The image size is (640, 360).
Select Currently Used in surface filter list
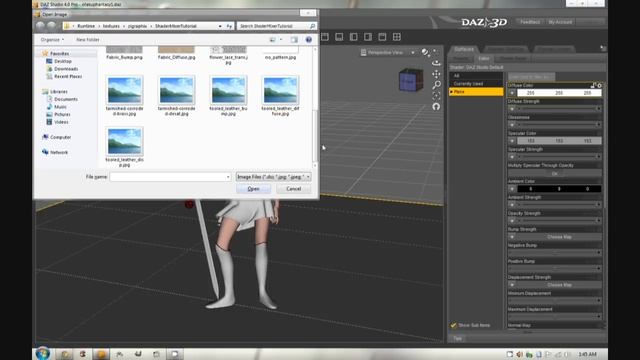click(476, 84)
